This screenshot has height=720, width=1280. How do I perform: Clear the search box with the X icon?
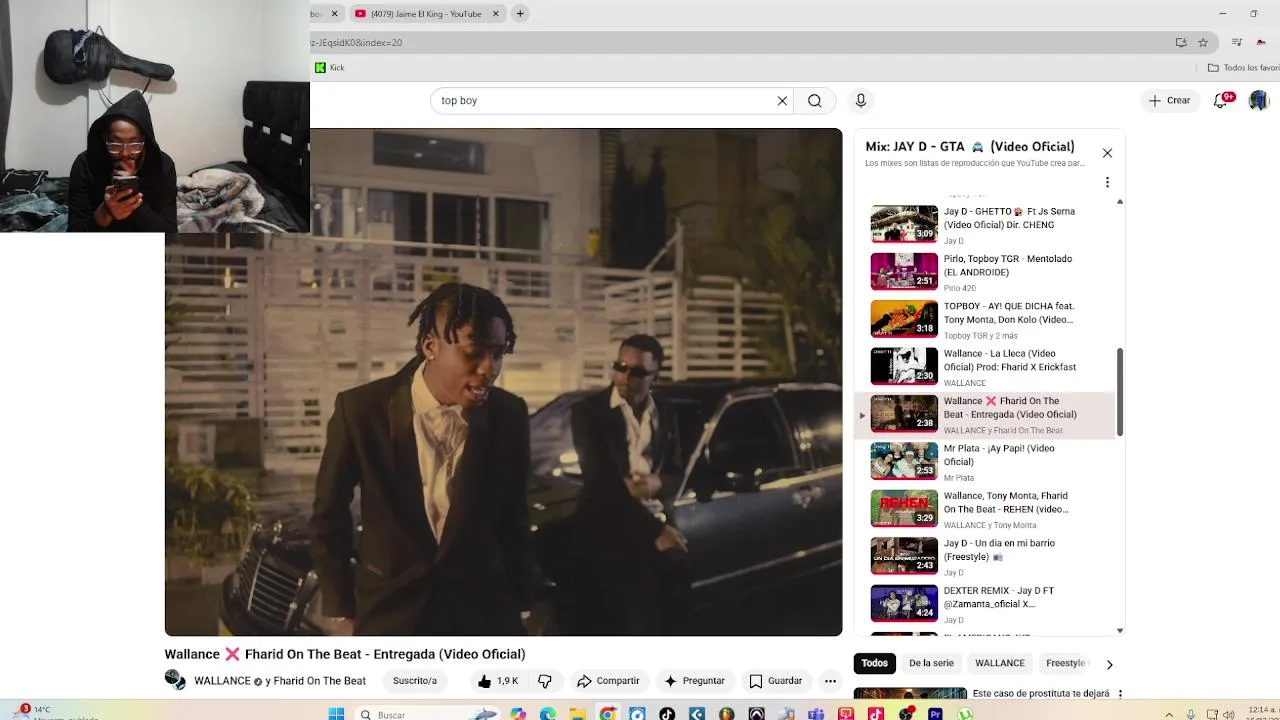pos(782,100)
